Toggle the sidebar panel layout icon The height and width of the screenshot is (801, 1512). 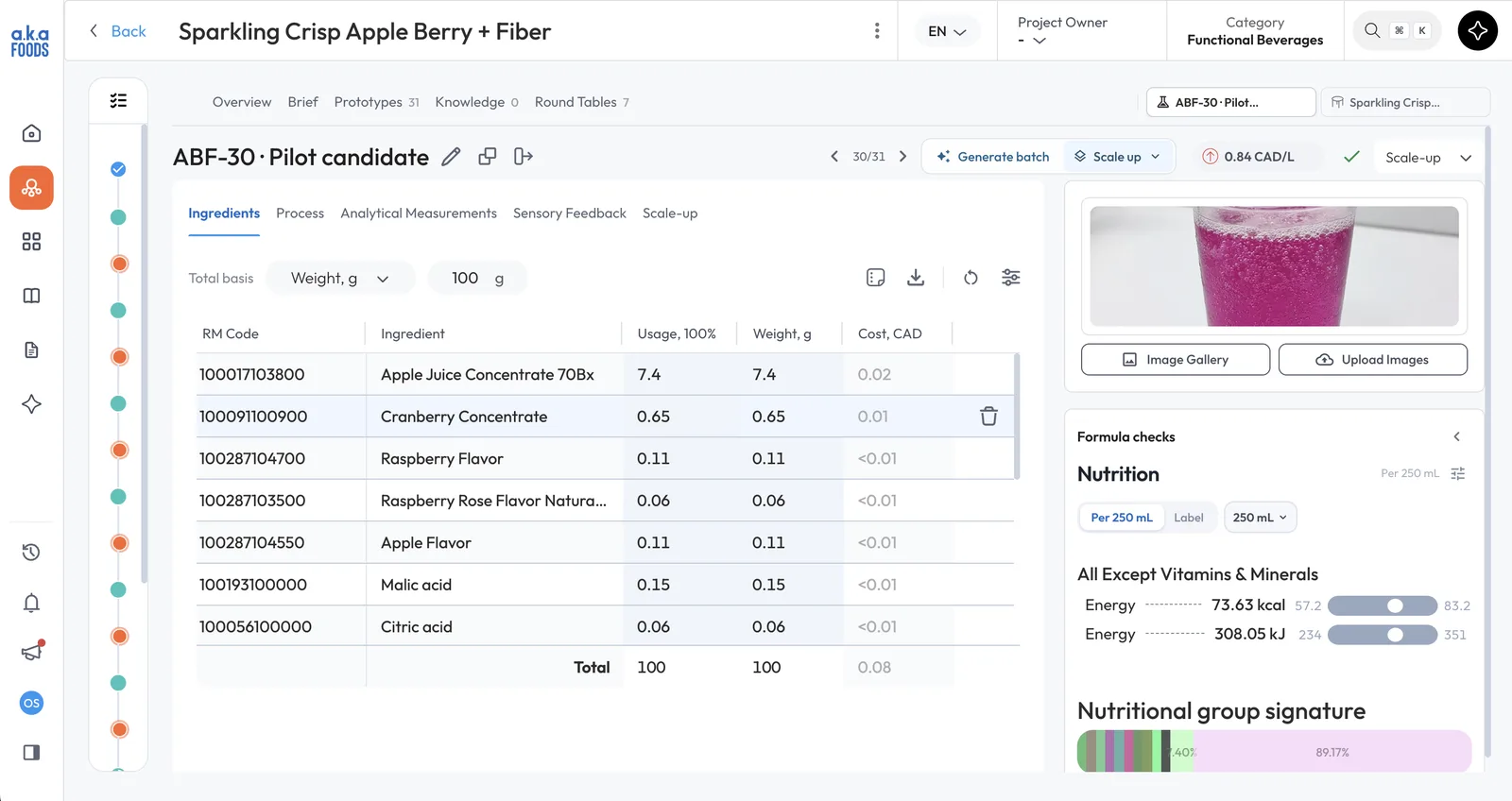pos(31,753)
